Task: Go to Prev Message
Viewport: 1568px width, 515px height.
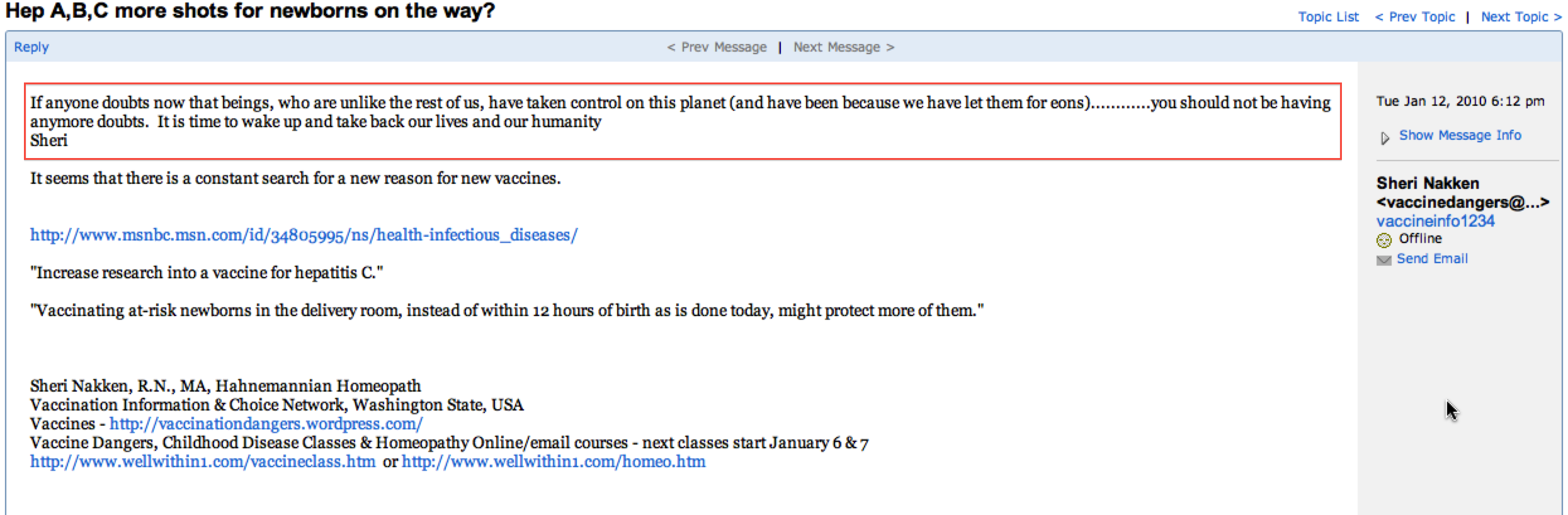Action: (717, 47)
